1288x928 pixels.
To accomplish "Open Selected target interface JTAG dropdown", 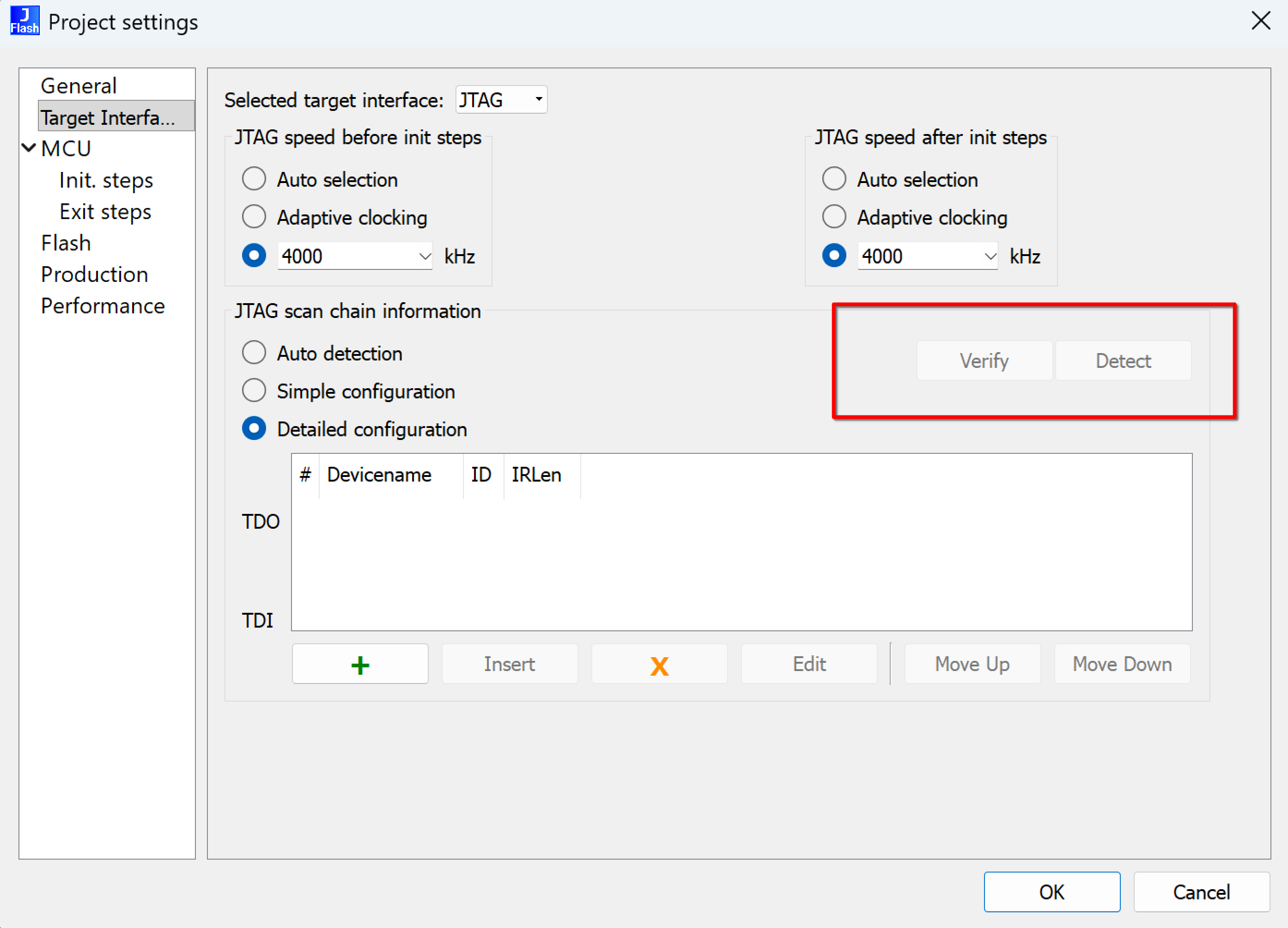I will 501,100.
